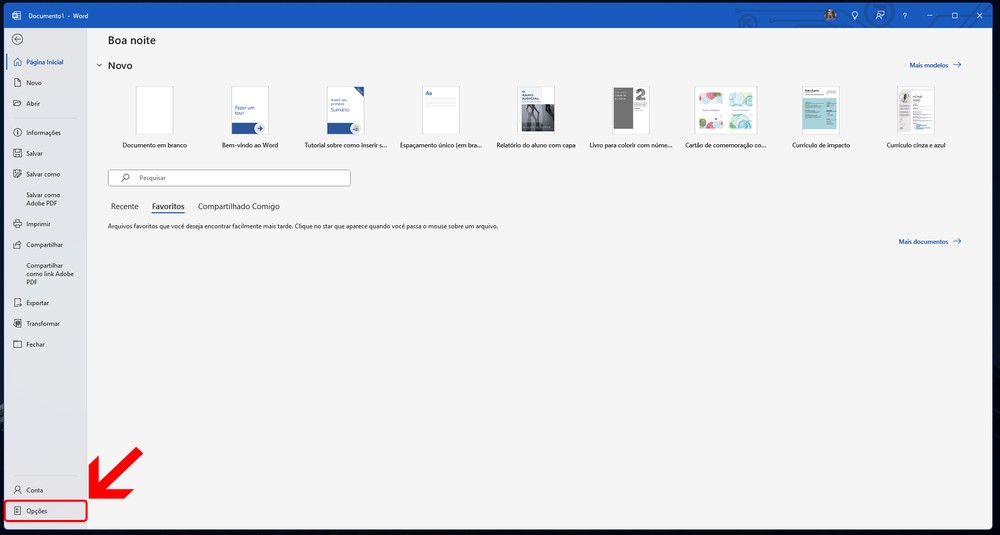Open the Currículo de impacto template
This screenshot has width=1000, height=535.
point(820,111)
